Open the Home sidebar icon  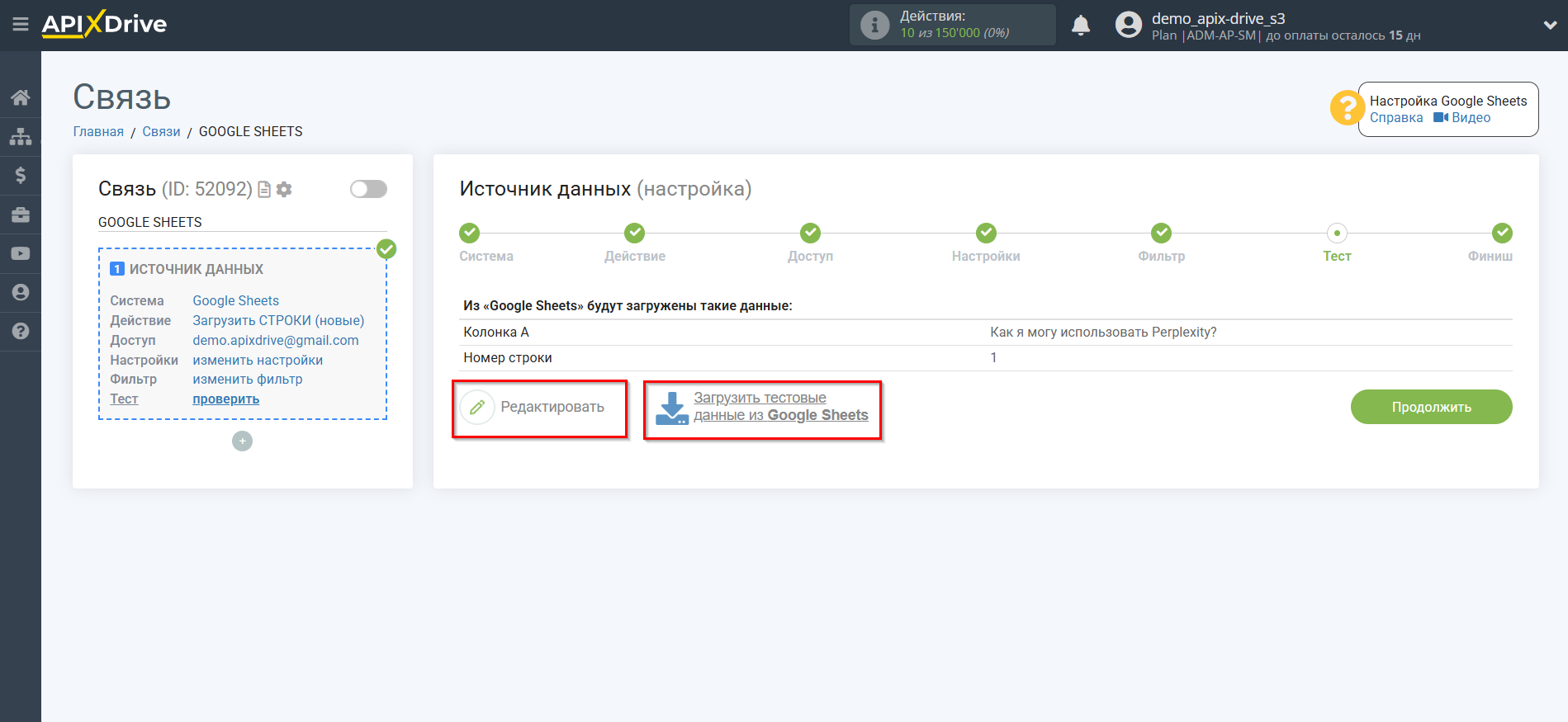click(x=21, y=97)
